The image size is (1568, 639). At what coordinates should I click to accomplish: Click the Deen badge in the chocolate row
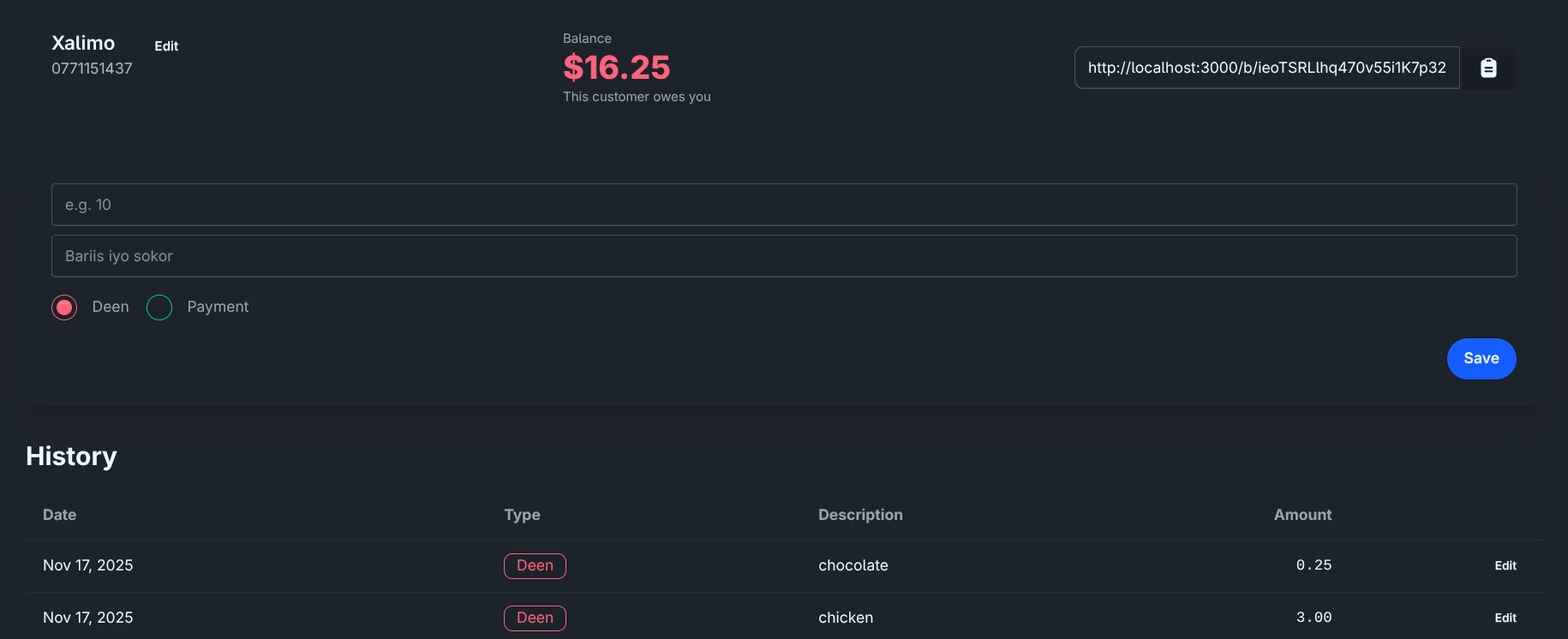[x=535, y=565]
